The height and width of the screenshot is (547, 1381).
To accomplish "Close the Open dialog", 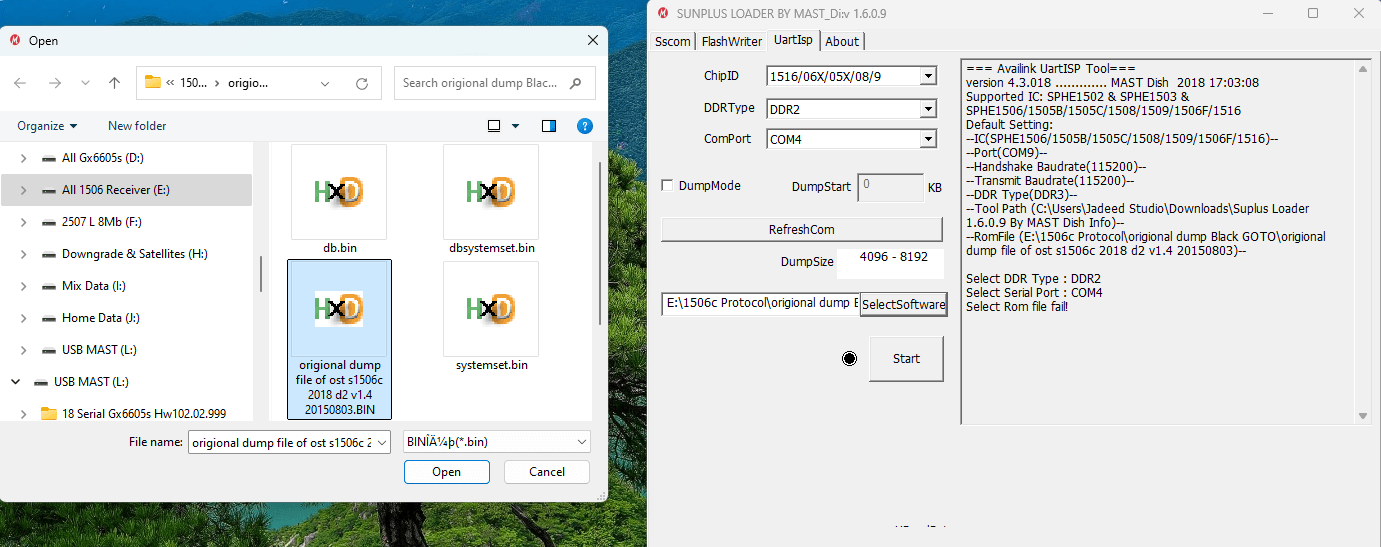I will tap(593, 40).
